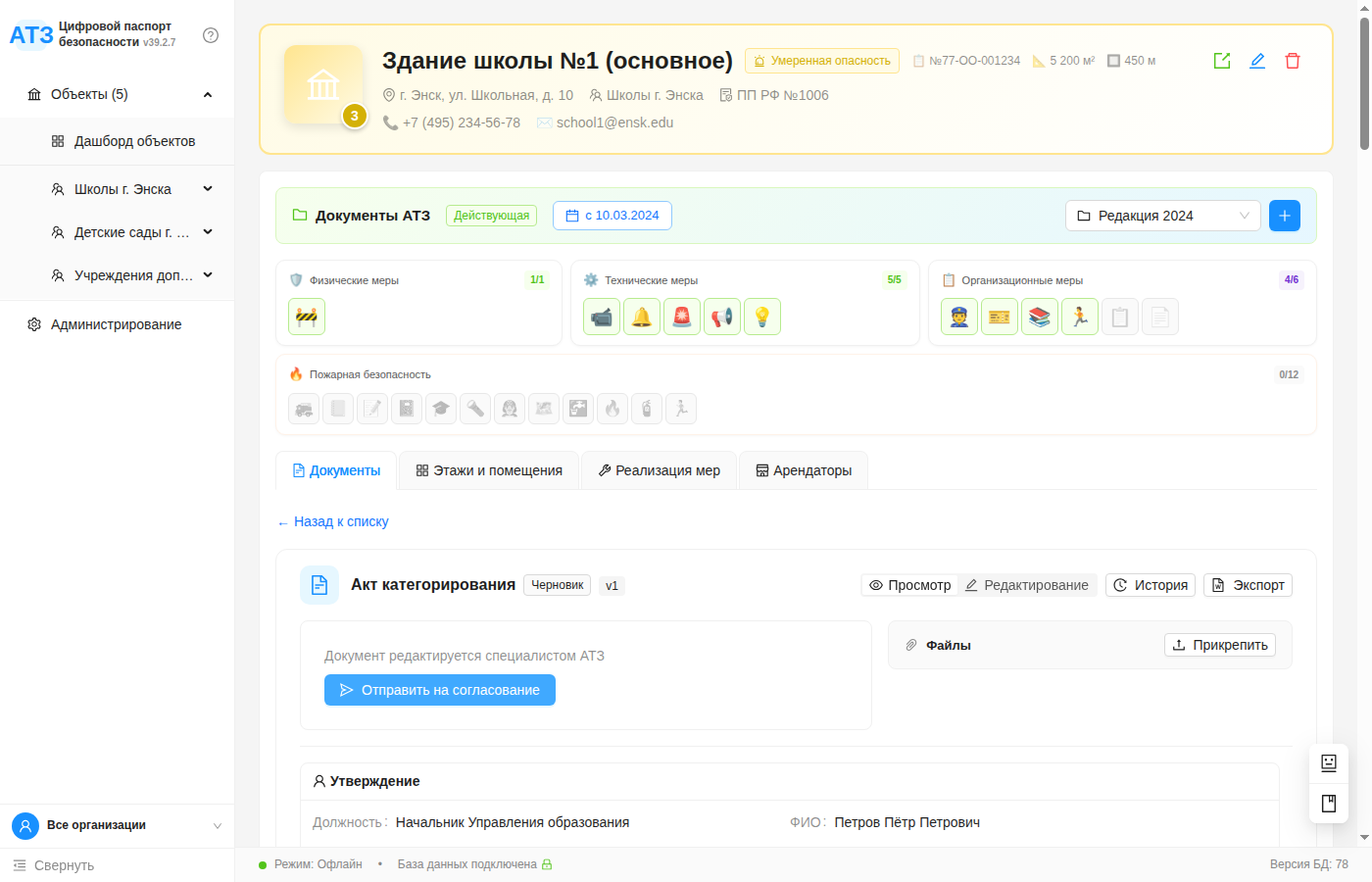Click the Отправить на согласование button

(439, 690)
